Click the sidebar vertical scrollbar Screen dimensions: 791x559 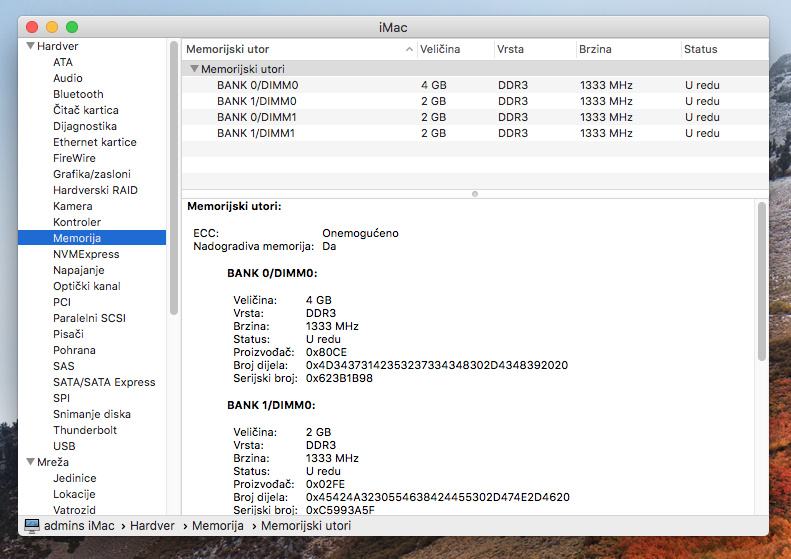[x=174, y=178]
